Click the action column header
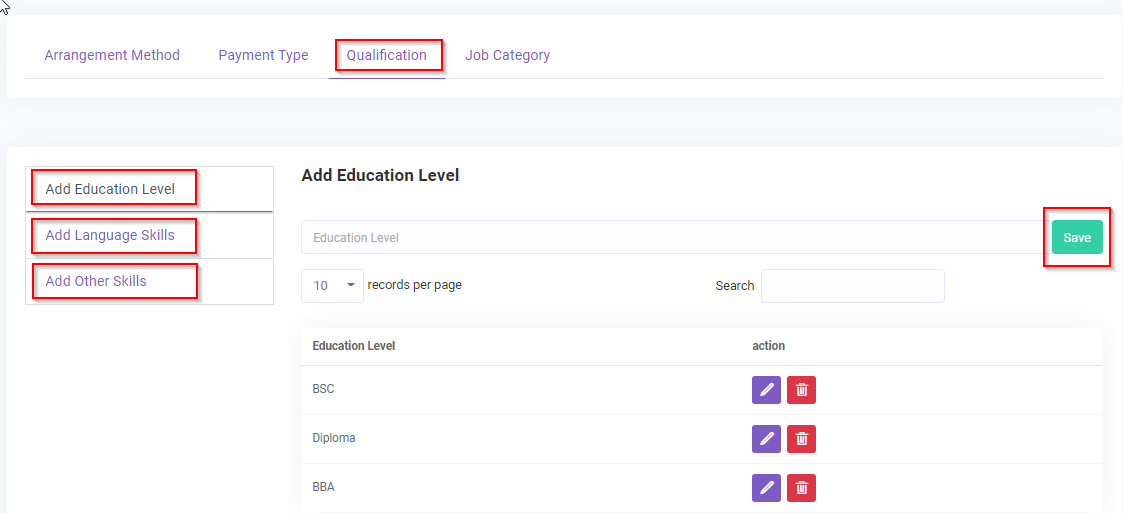The image size is (1123, 513). click(768, 346)
